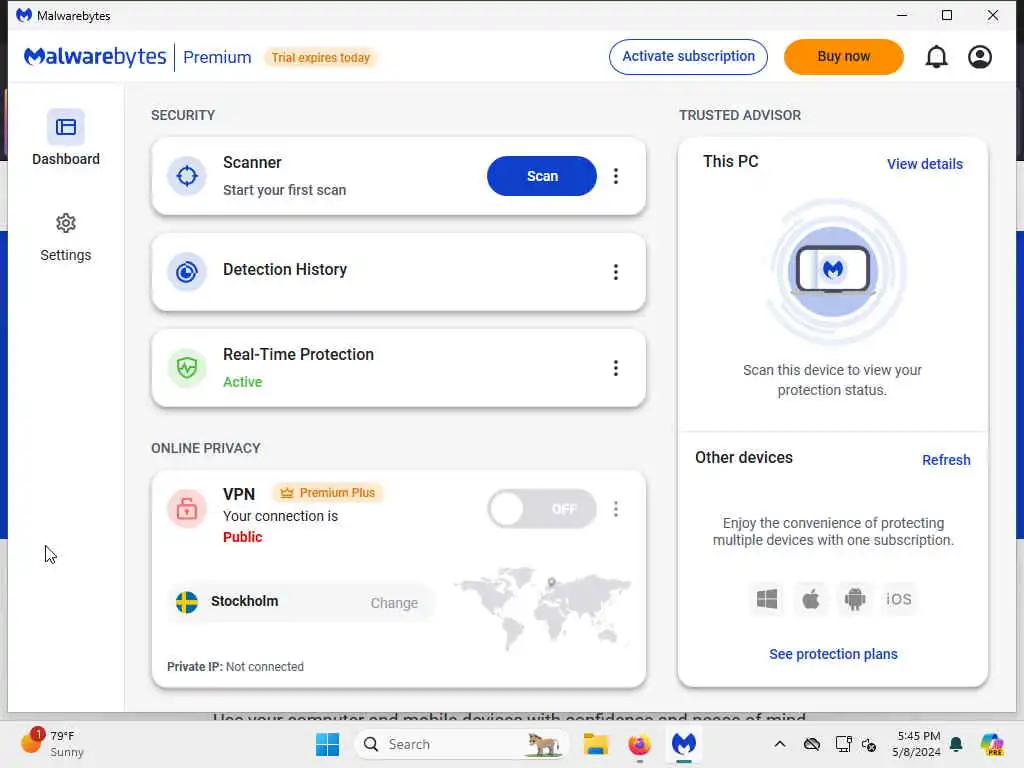This screenshot has height=768, width=1024.
Task: Open the Detection History card
Action: click(x=398, y=272)
